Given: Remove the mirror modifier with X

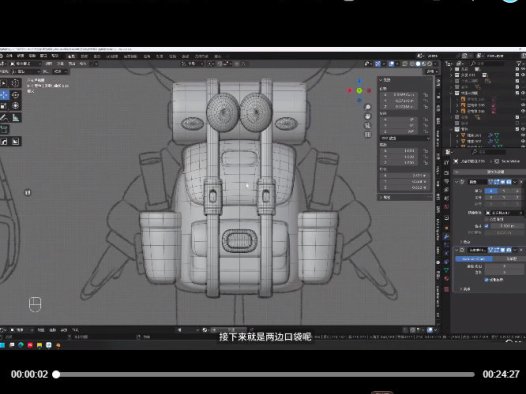Looking at the screenshot, I should (x=521, y=182).
